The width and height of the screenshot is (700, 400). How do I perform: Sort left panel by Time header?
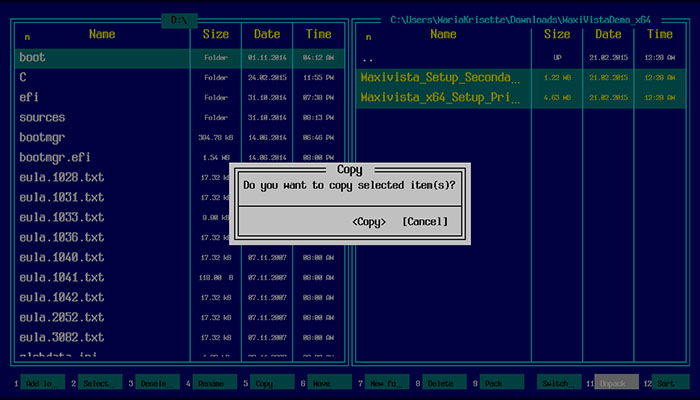click(318, 34)
